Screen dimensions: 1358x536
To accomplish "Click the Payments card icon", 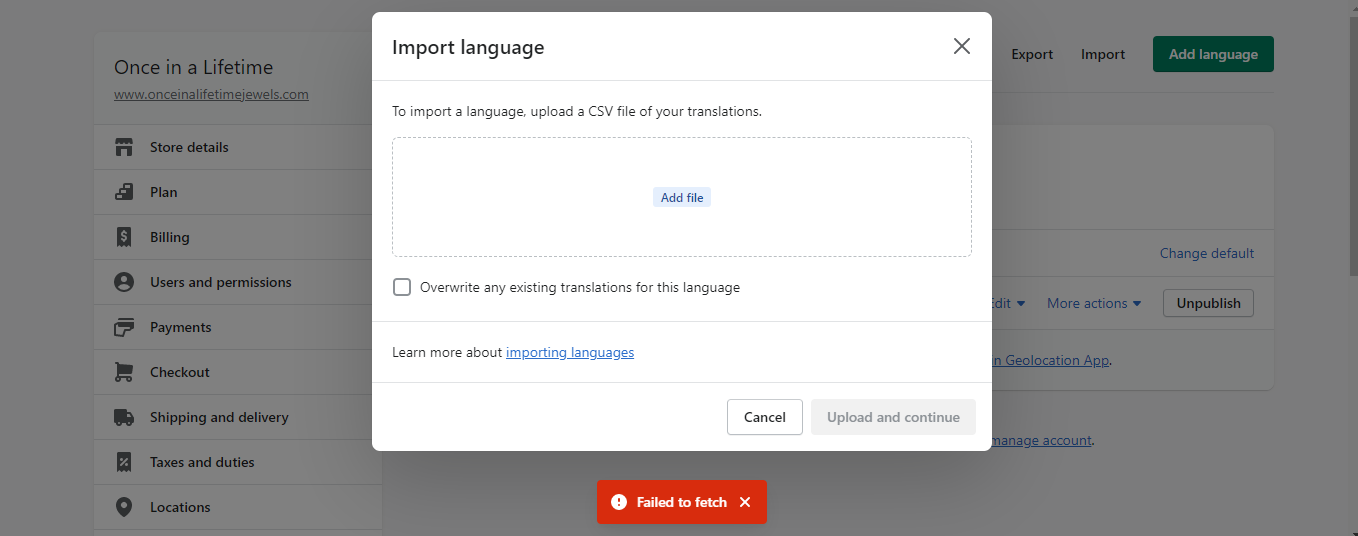I will click(x=124, y=327).
